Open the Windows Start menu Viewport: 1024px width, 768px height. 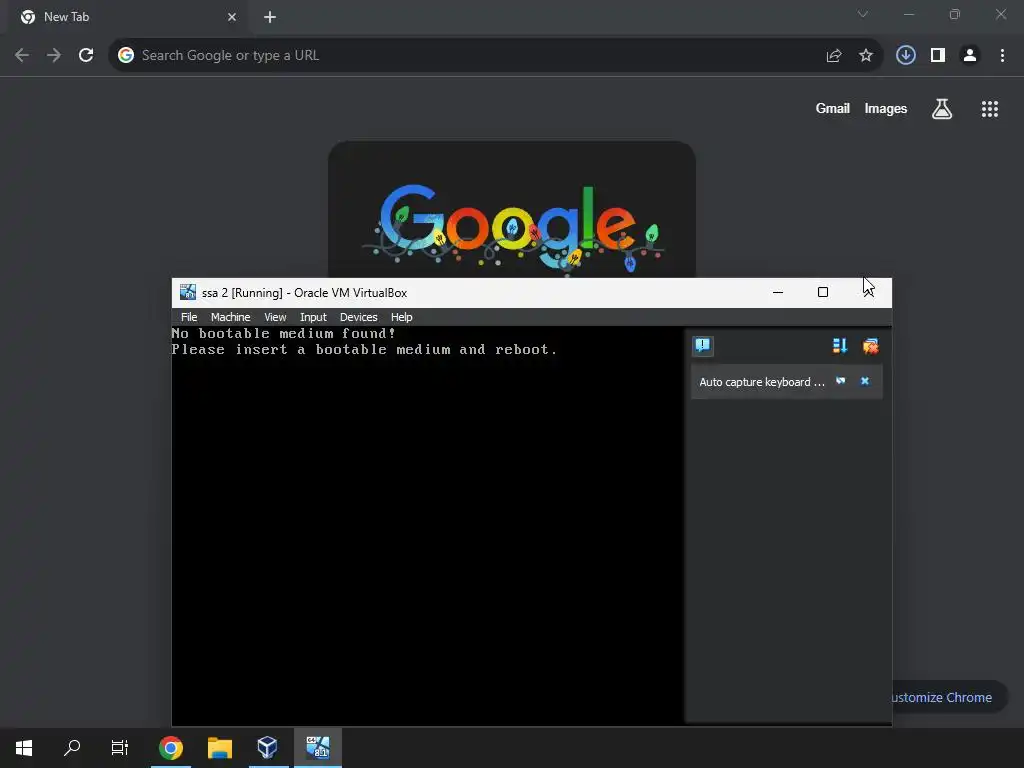tap(24, 748)
